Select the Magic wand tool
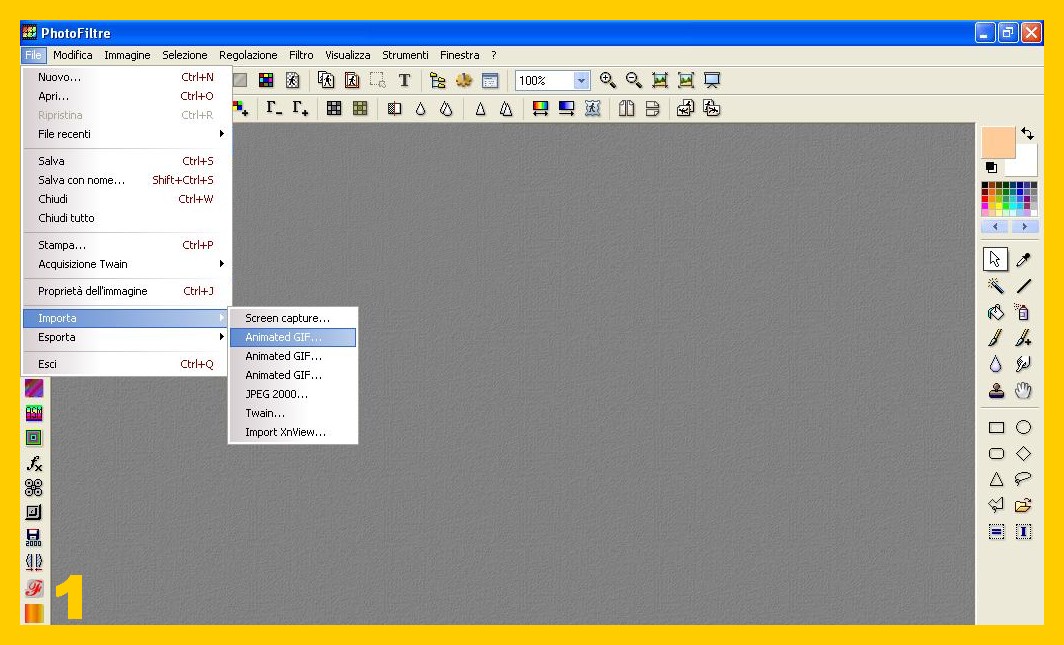1064x645 pixels. [x=995, y=287]
